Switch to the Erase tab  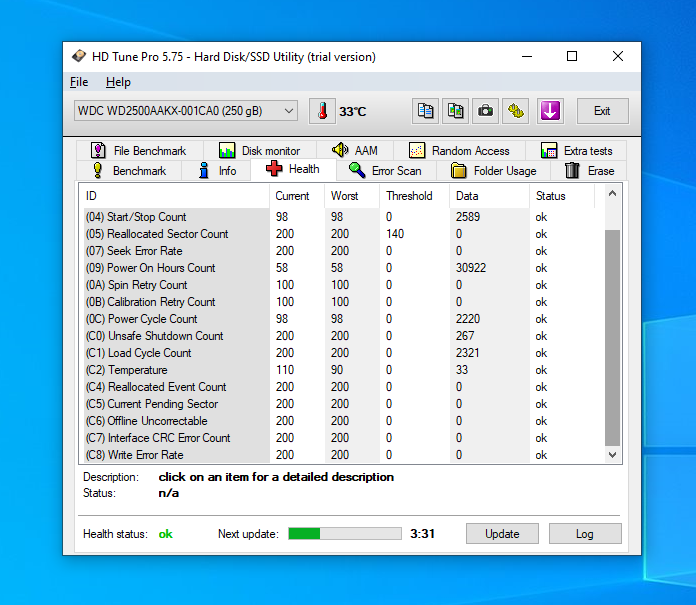tap(589, 170)
